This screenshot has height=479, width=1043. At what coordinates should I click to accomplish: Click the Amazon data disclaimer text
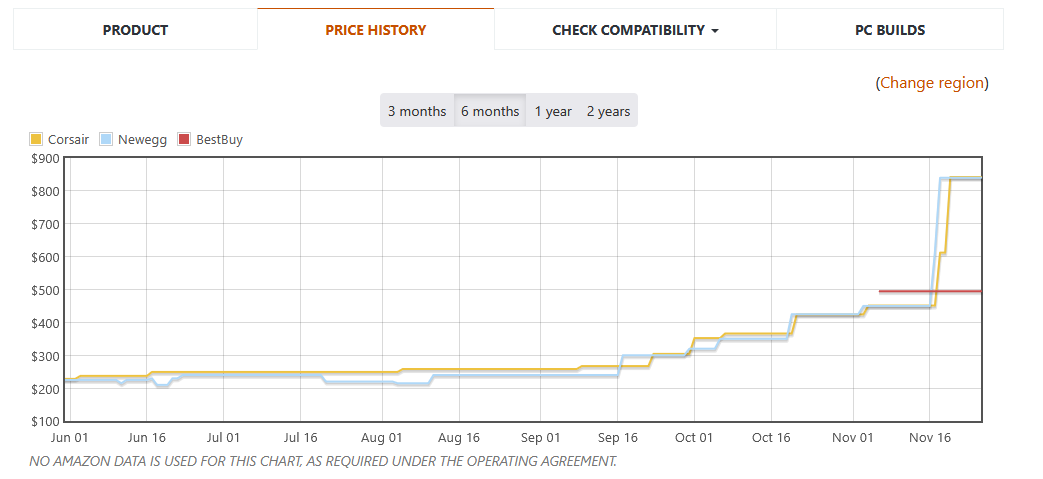click(x=323, y=461)
